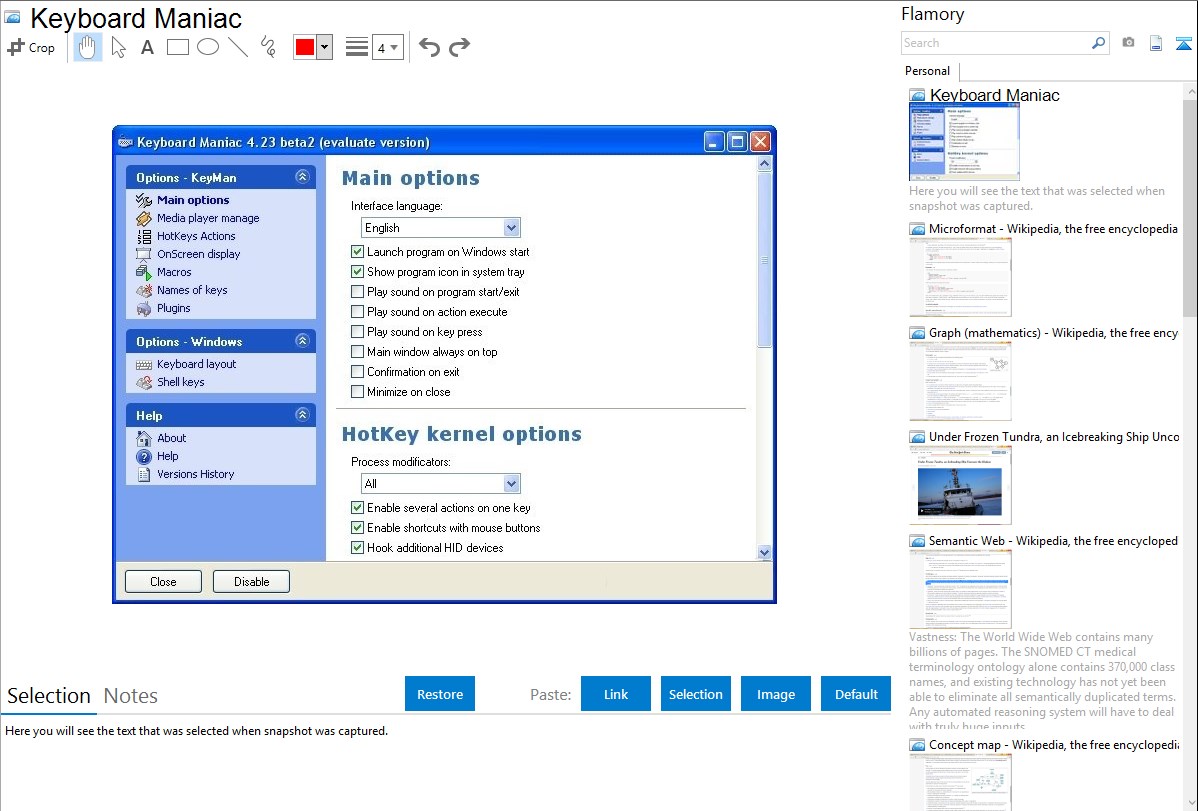Open the line width 4 dropdown
The width and height of the screenshot is (1198, 811).
[x=387, y=47]
